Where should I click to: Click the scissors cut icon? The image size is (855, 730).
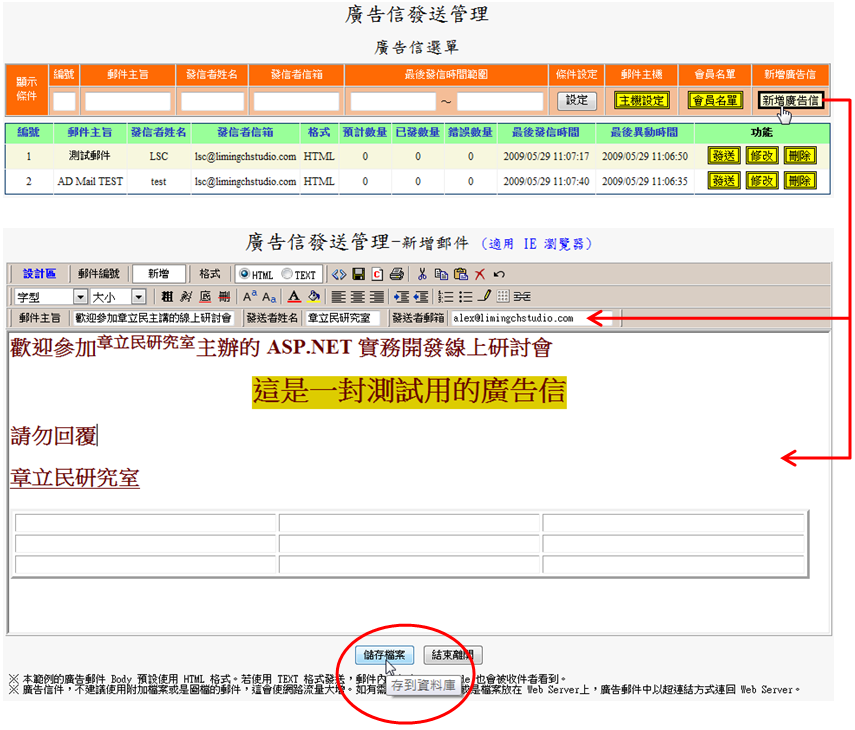[422, 274]
